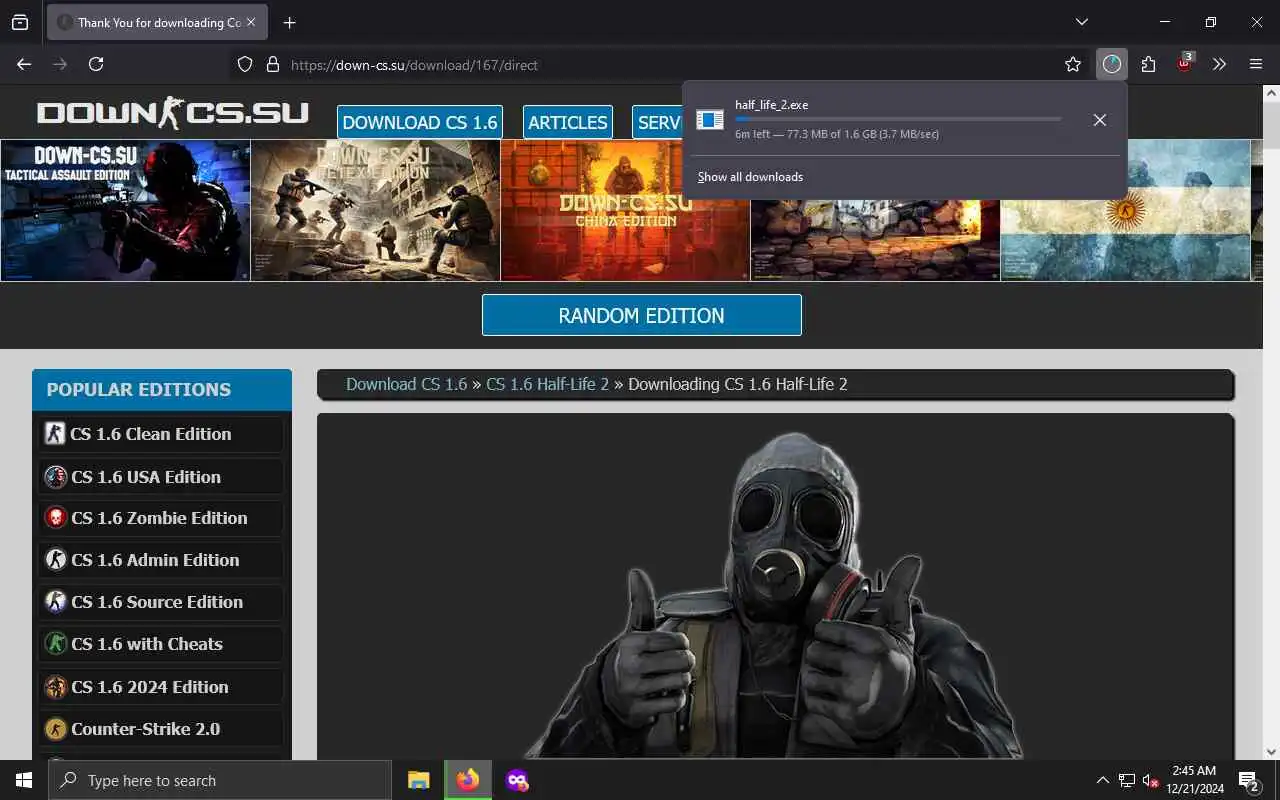Click the Source Edition sidebar icon

[55, 602]
